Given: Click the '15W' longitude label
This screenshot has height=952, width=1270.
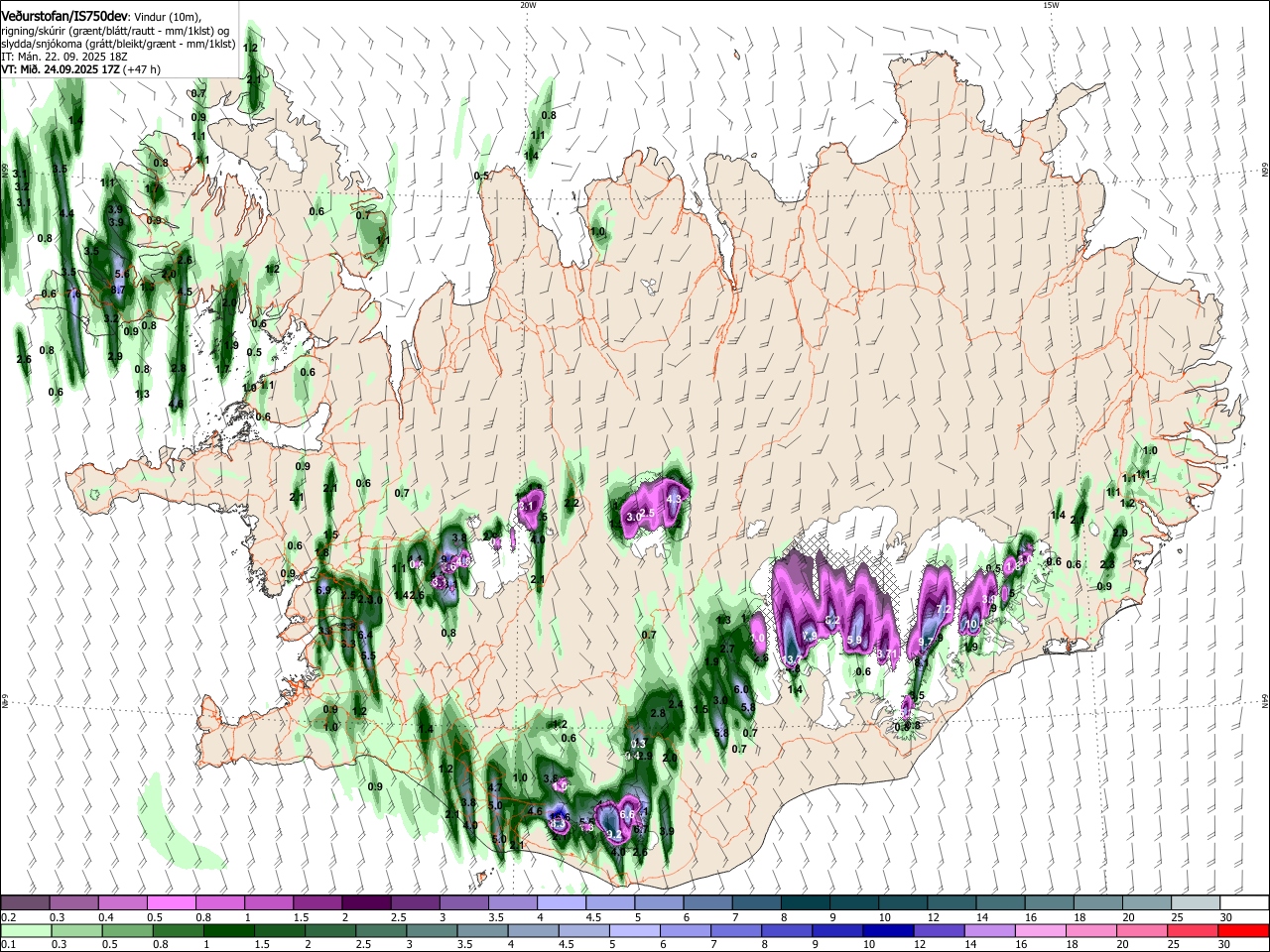Looking at the screenshot, I should (1051, 5).
